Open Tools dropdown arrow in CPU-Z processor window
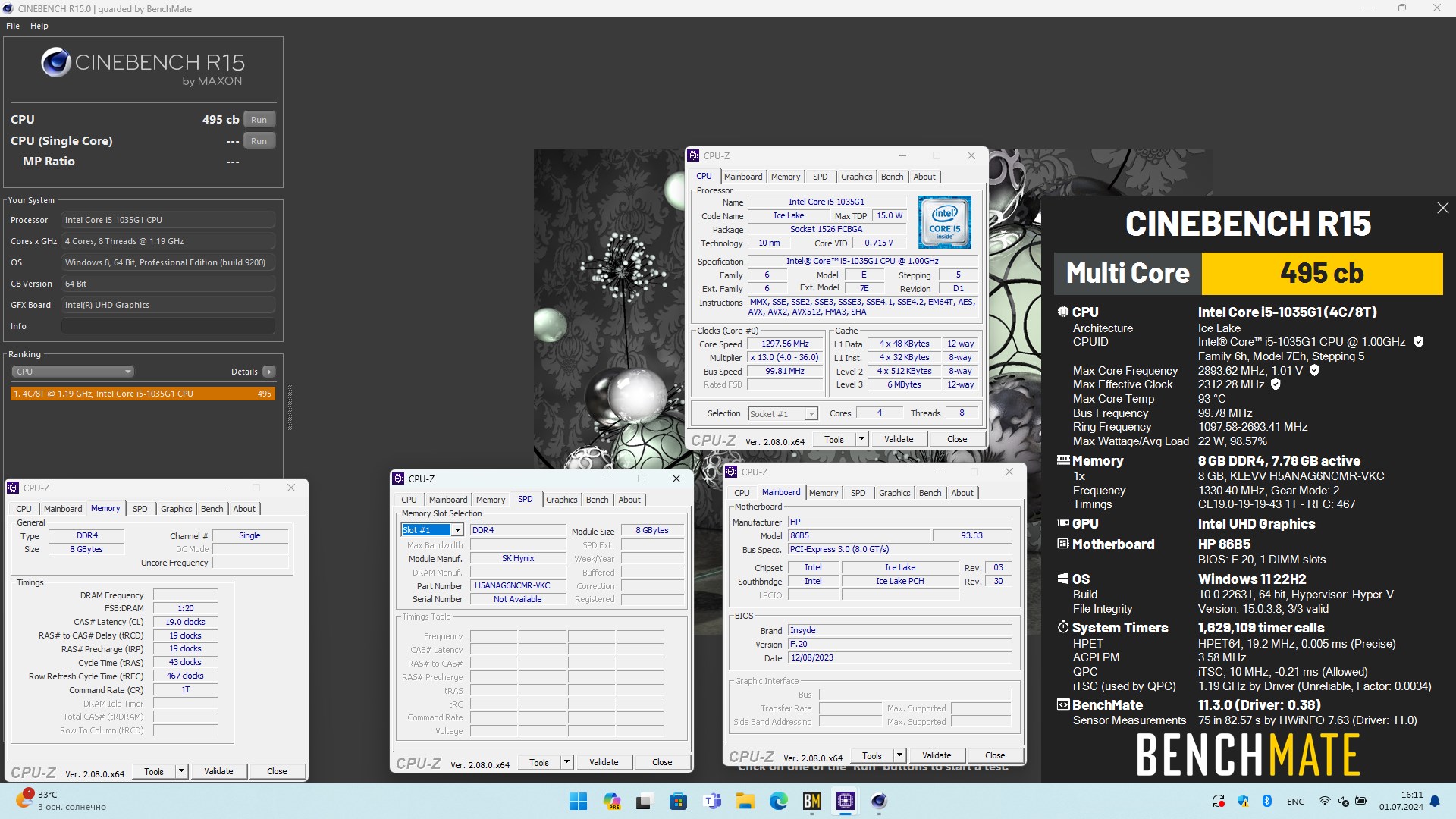1456x819 pixels. tap(861, 439)
